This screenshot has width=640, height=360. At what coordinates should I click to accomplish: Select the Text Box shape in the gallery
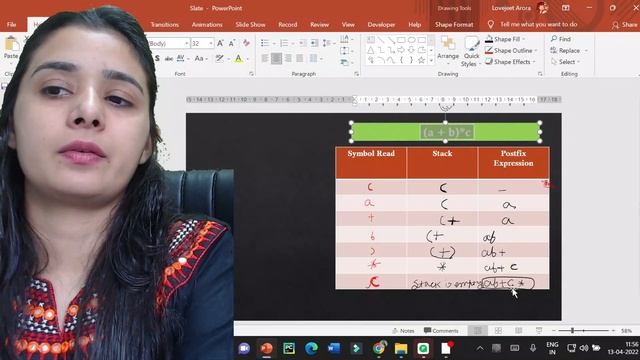pyautogui.click(x=371, y=40)
